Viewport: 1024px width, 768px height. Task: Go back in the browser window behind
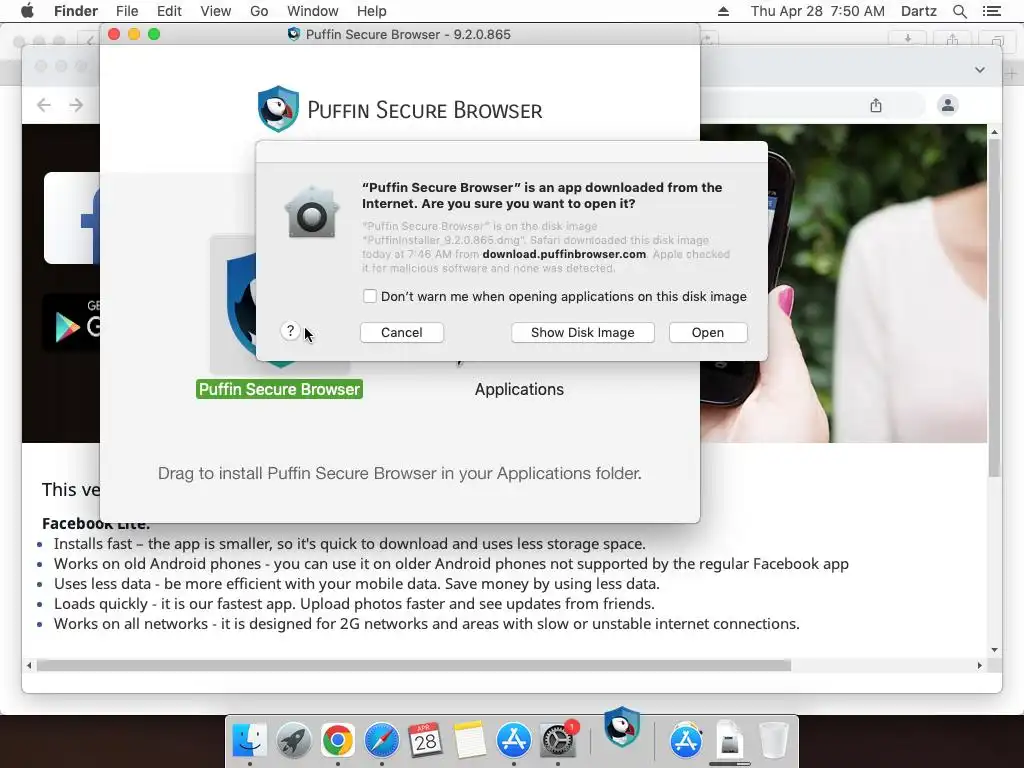click(44, 105)
